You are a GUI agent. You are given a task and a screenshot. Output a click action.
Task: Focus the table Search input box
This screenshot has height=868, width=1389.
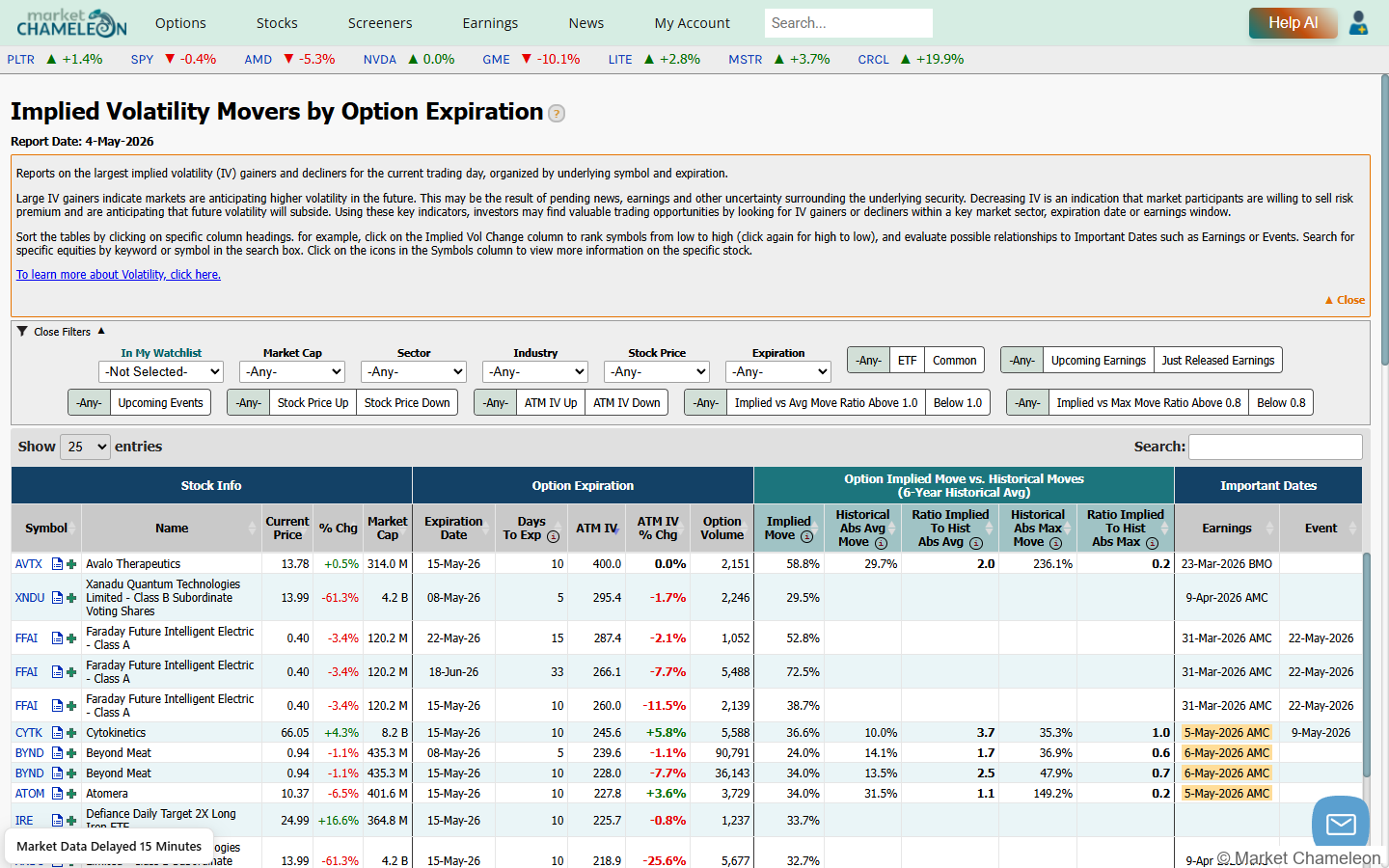[1275, 447]
